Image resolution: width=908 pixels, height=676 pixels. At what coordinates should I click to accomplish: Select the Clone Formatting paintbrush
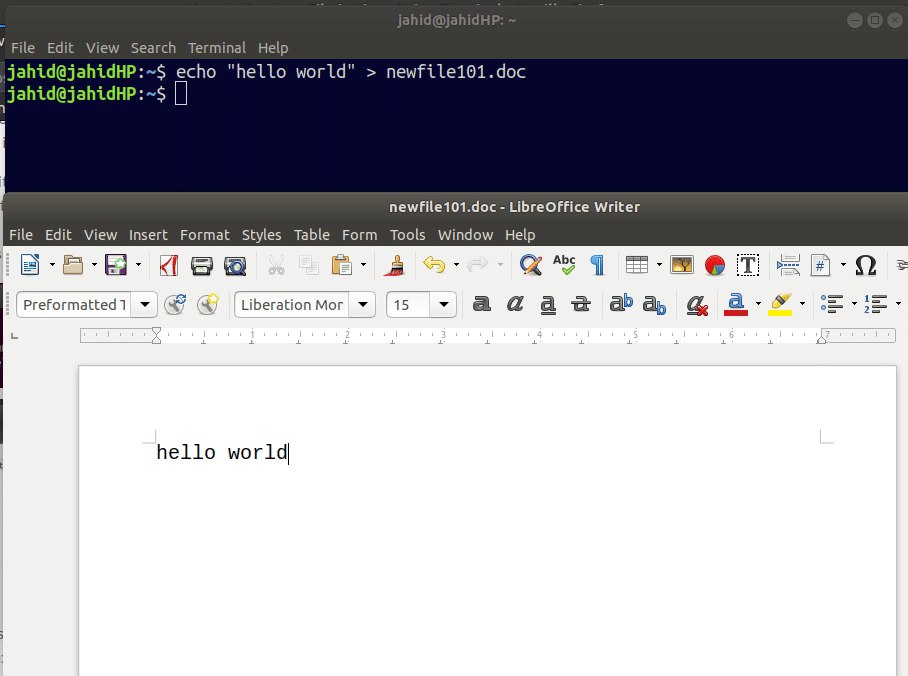397,265
